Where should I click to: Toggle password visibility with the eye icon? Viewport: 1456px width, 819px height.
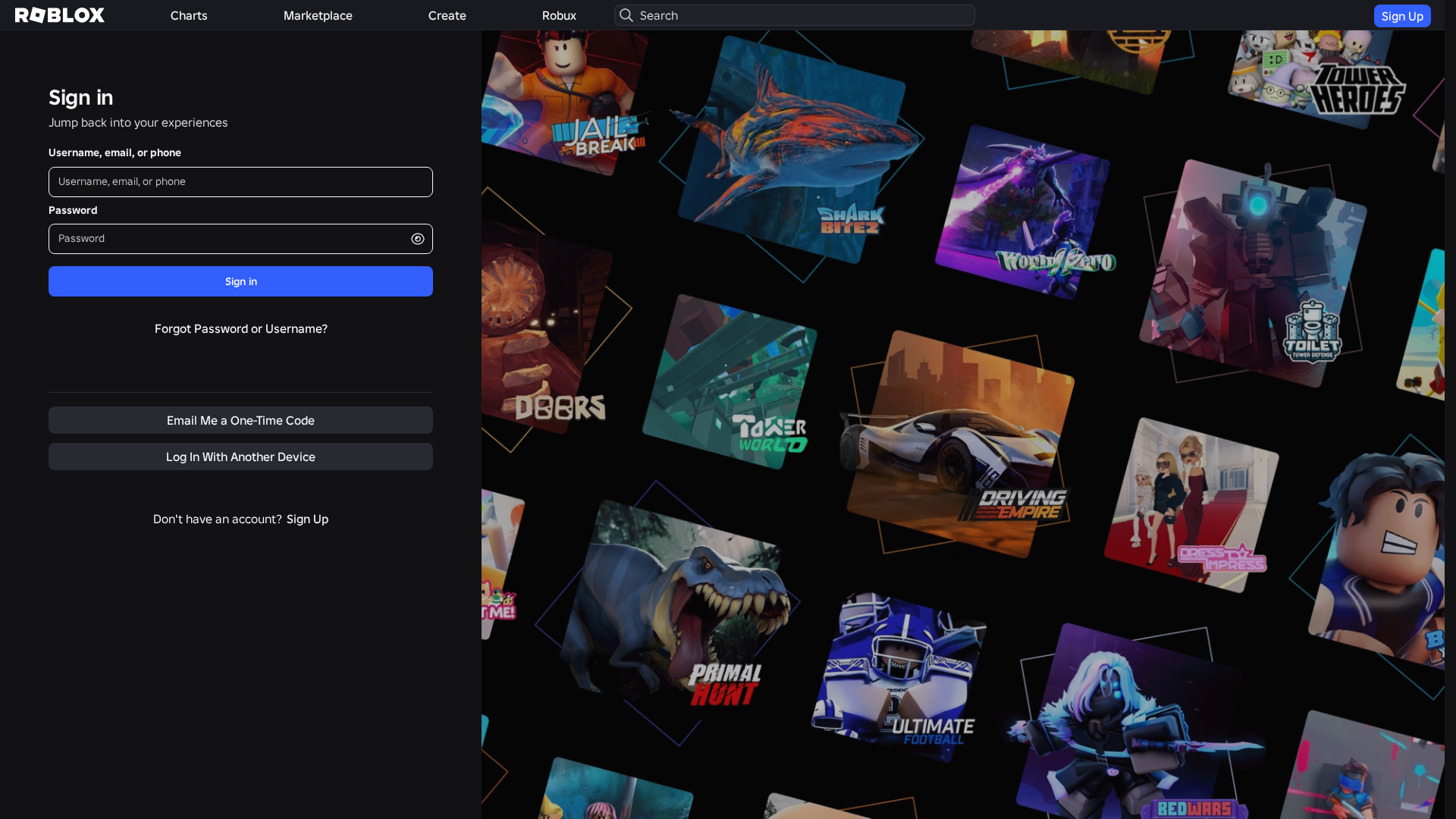[417, 238]
